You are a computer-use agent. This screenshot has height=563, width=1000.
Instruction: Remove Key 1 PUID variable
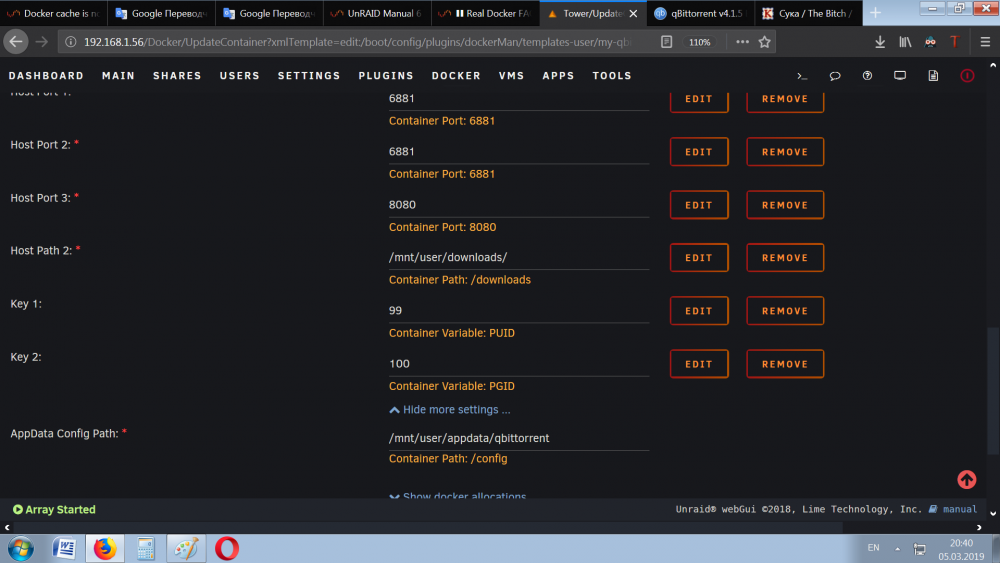[x=785, y=311]
